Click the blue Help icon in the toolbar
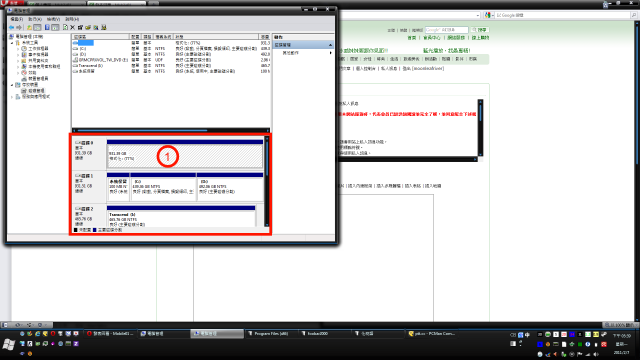 pos(47,27)
